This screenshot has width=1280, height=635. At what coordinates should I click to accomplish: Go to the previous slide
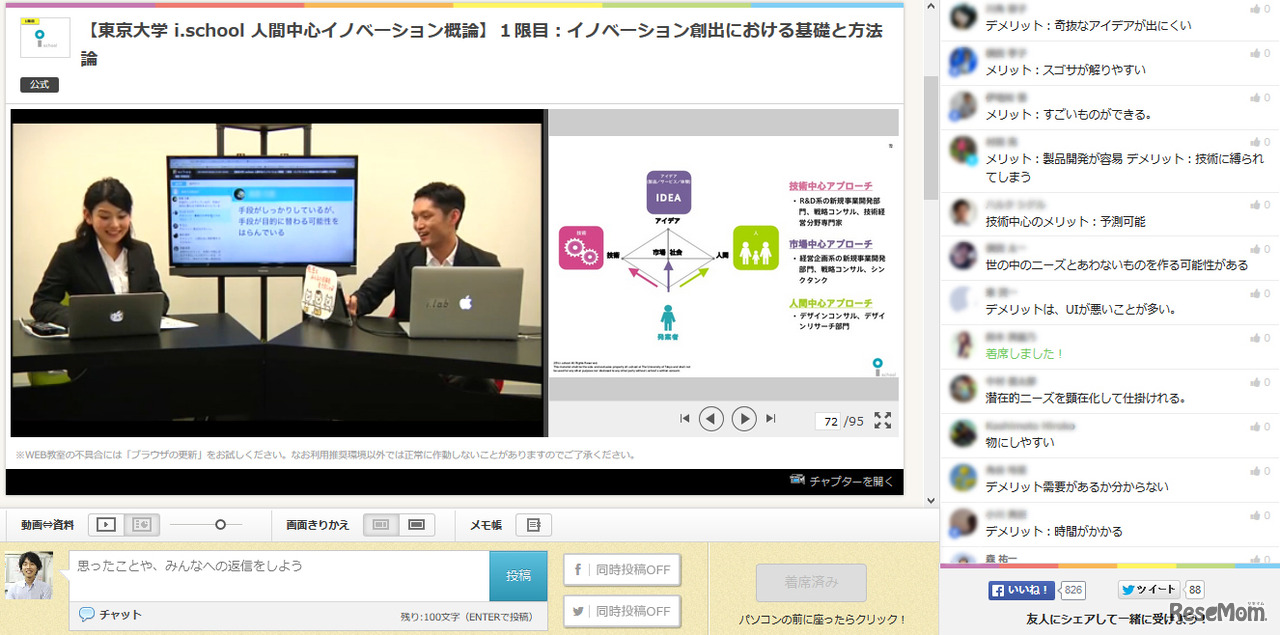711,419
